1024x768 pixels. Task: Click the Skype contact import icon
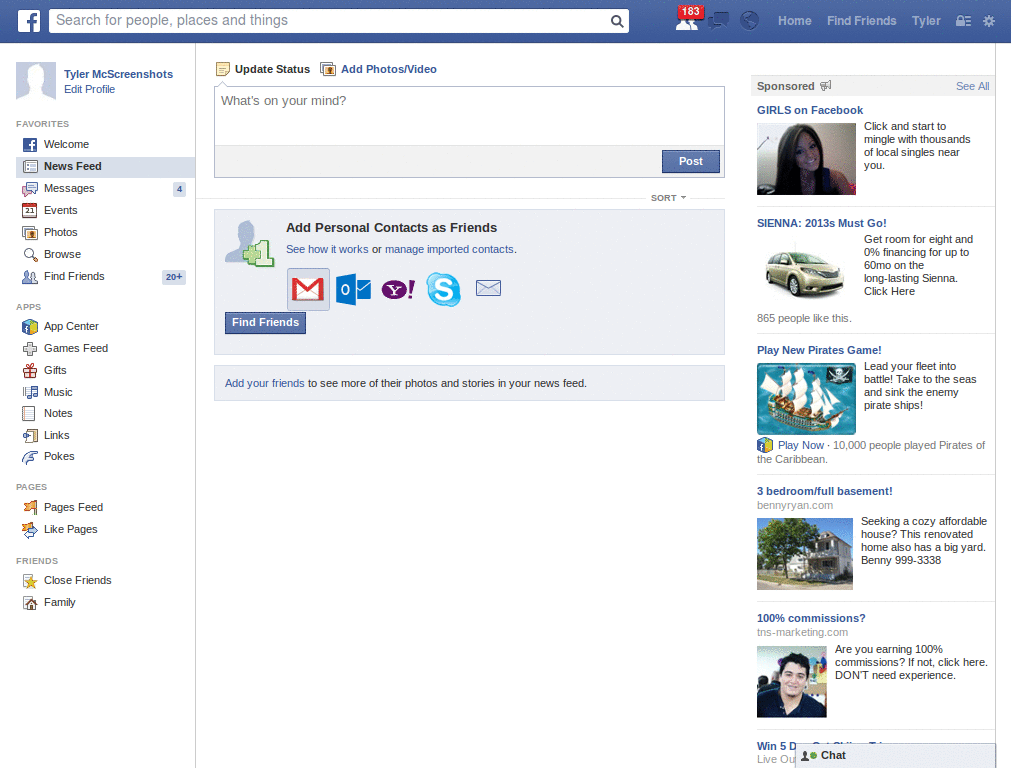(x=443, y=289)
